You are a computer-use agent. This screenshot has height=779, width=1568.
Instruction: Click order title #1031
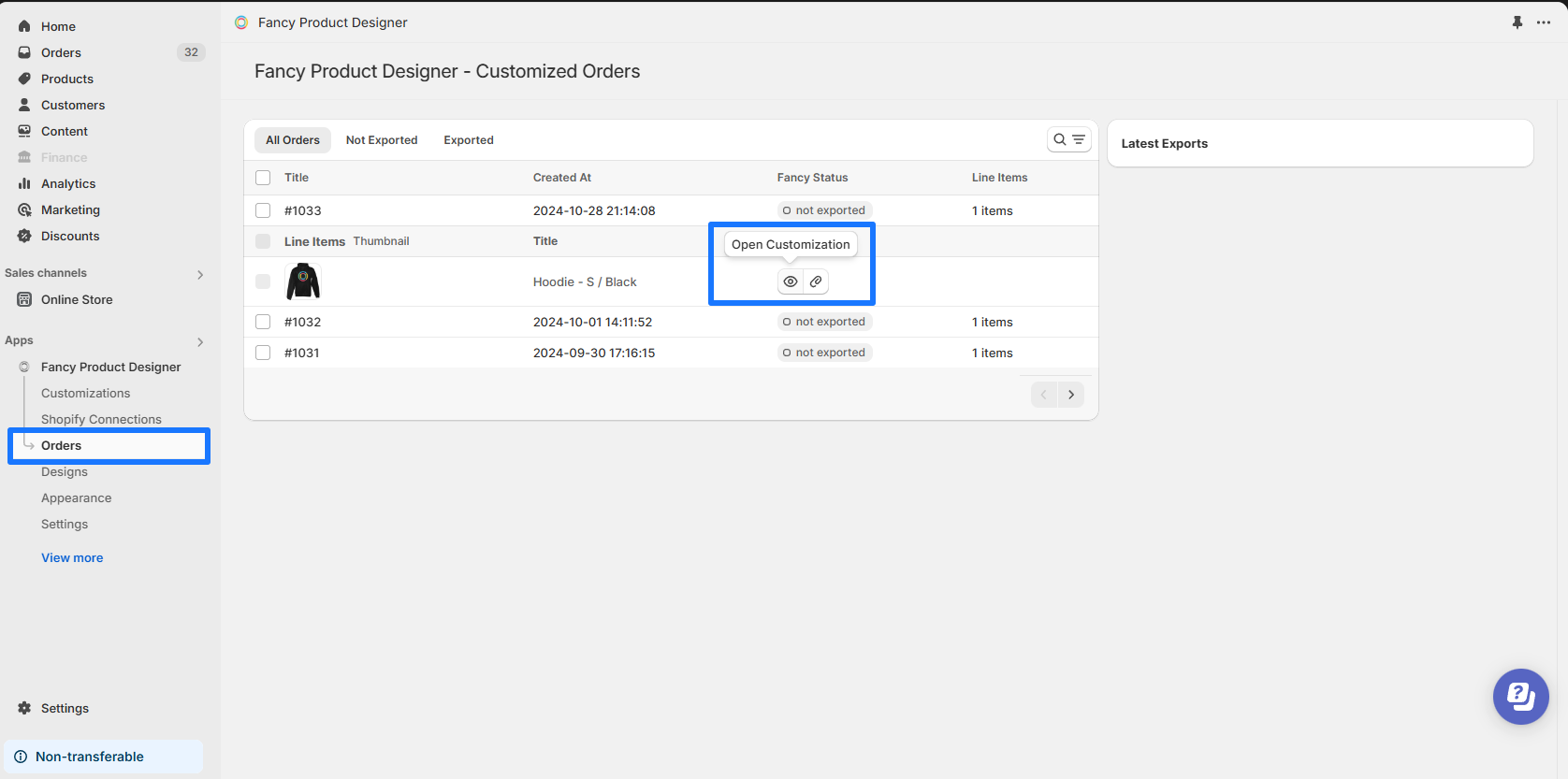(x=302, y=353)
